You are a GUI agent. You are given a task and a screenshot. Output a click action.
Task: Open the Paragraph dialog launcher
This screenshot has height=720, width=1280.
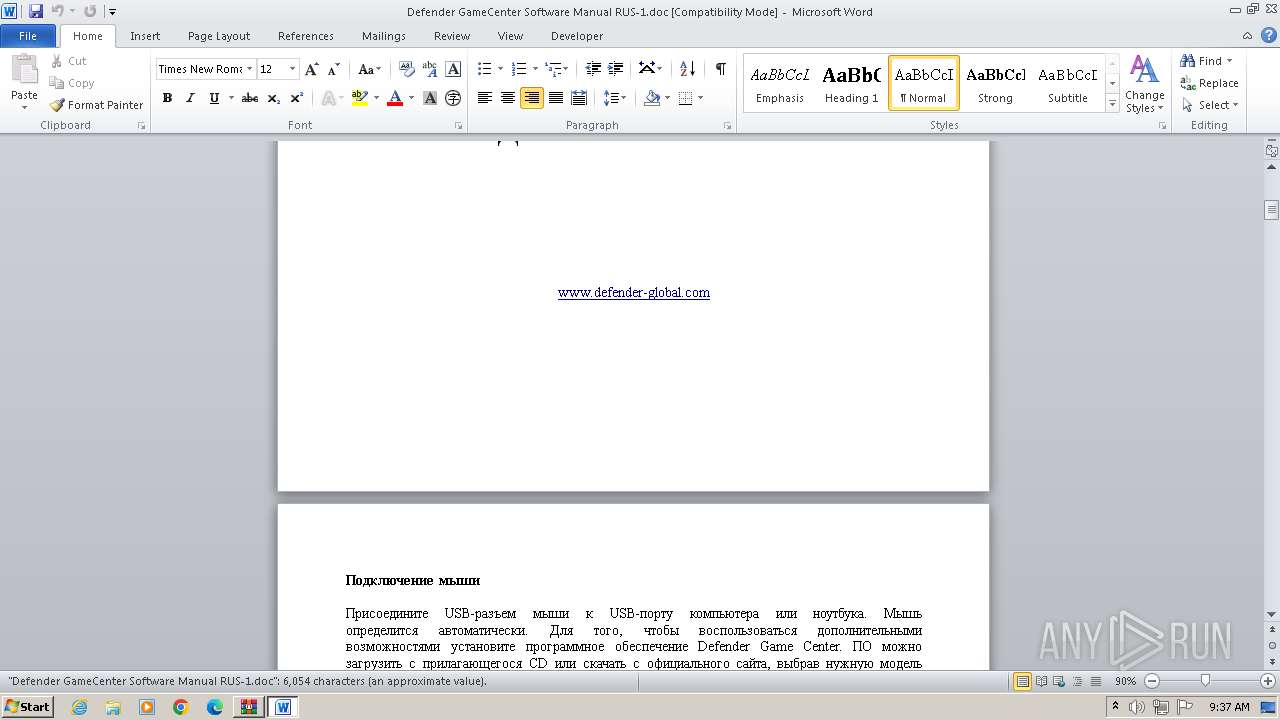727,126
